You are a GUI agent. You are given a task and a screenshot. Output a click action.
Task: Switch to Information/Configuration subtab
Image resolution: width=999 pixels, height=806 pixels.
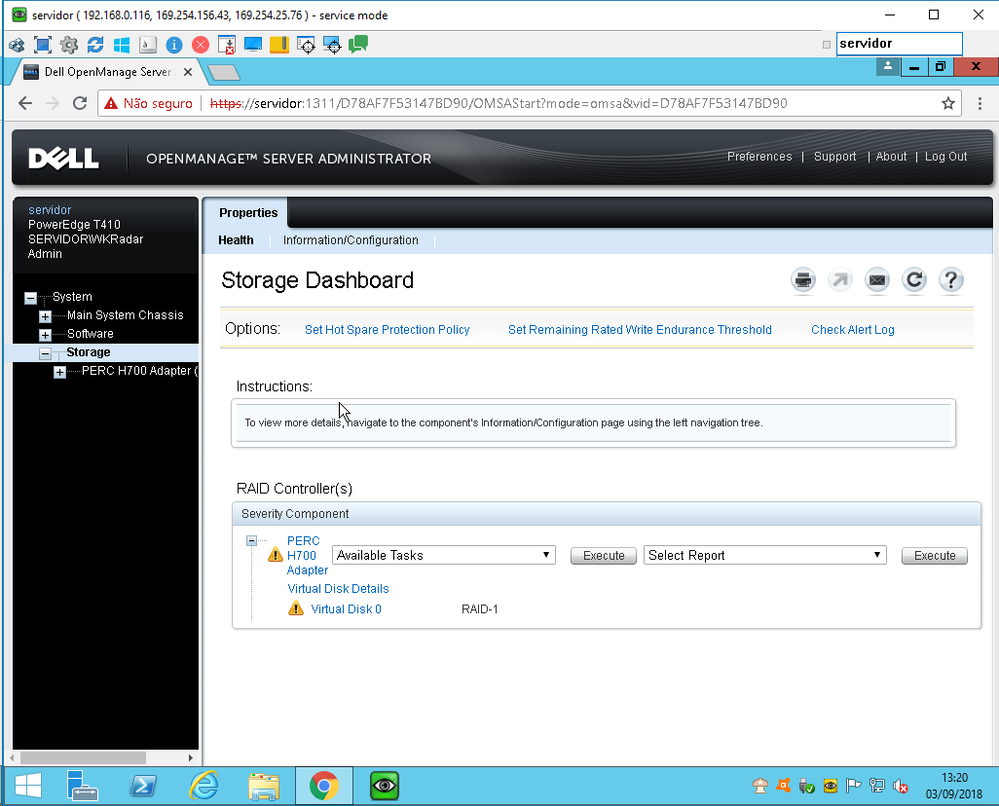(x=350, y=240)
